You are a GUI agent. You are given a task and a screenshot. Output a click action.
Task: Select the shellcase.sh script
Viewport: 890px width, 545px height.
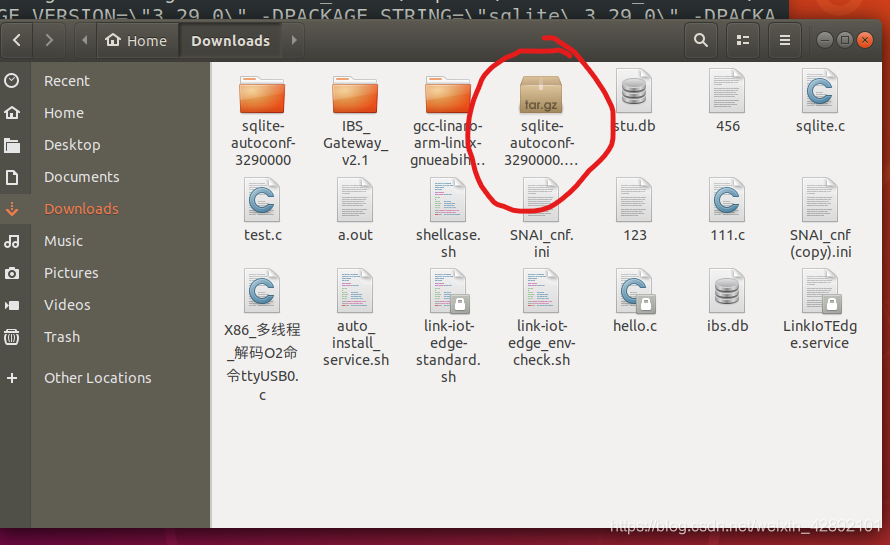tap(448, 219)
